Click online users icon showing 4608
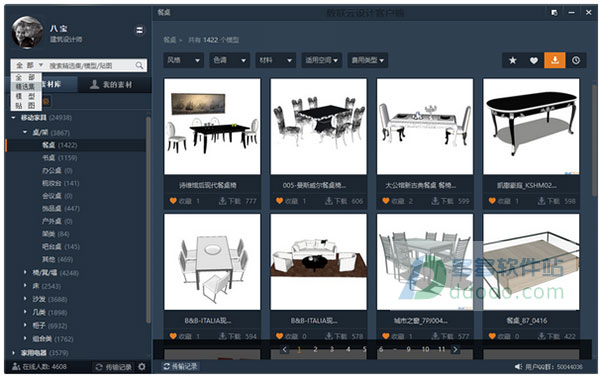The width and height of the screenshot is (600, 376). (x=16, y=366)
